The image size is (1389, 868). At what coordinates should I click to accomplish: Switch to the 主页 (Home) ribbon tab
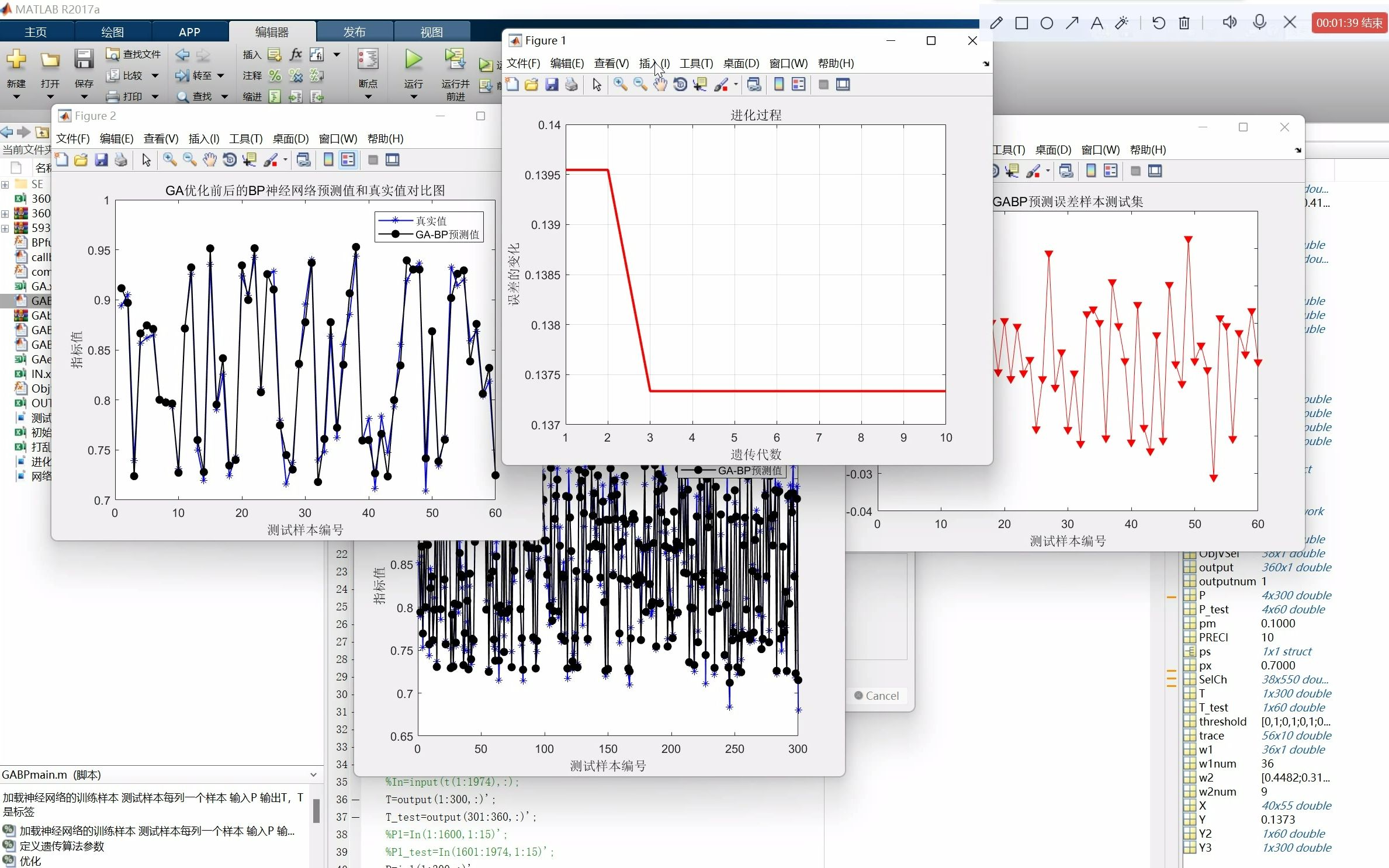point(36,32)
